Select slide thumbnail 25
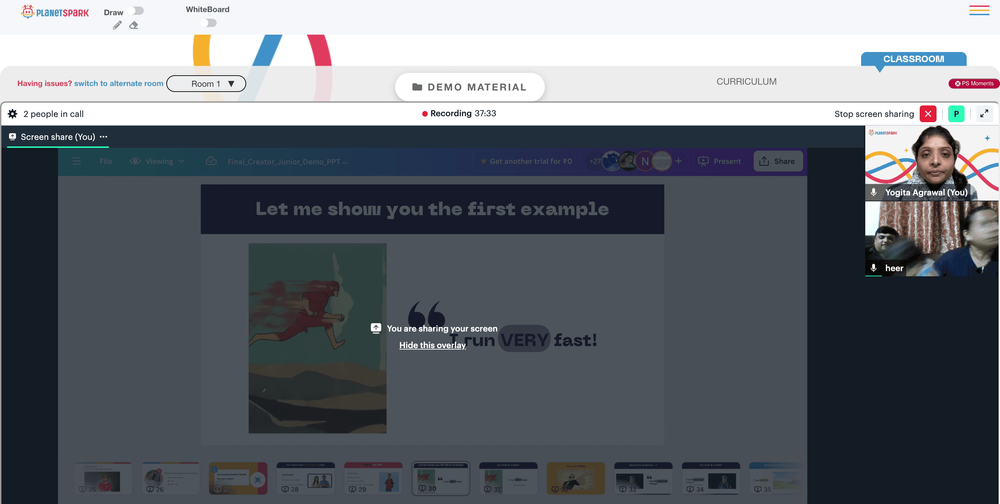This screenshot has height=504, width=1000. (103, 478)
